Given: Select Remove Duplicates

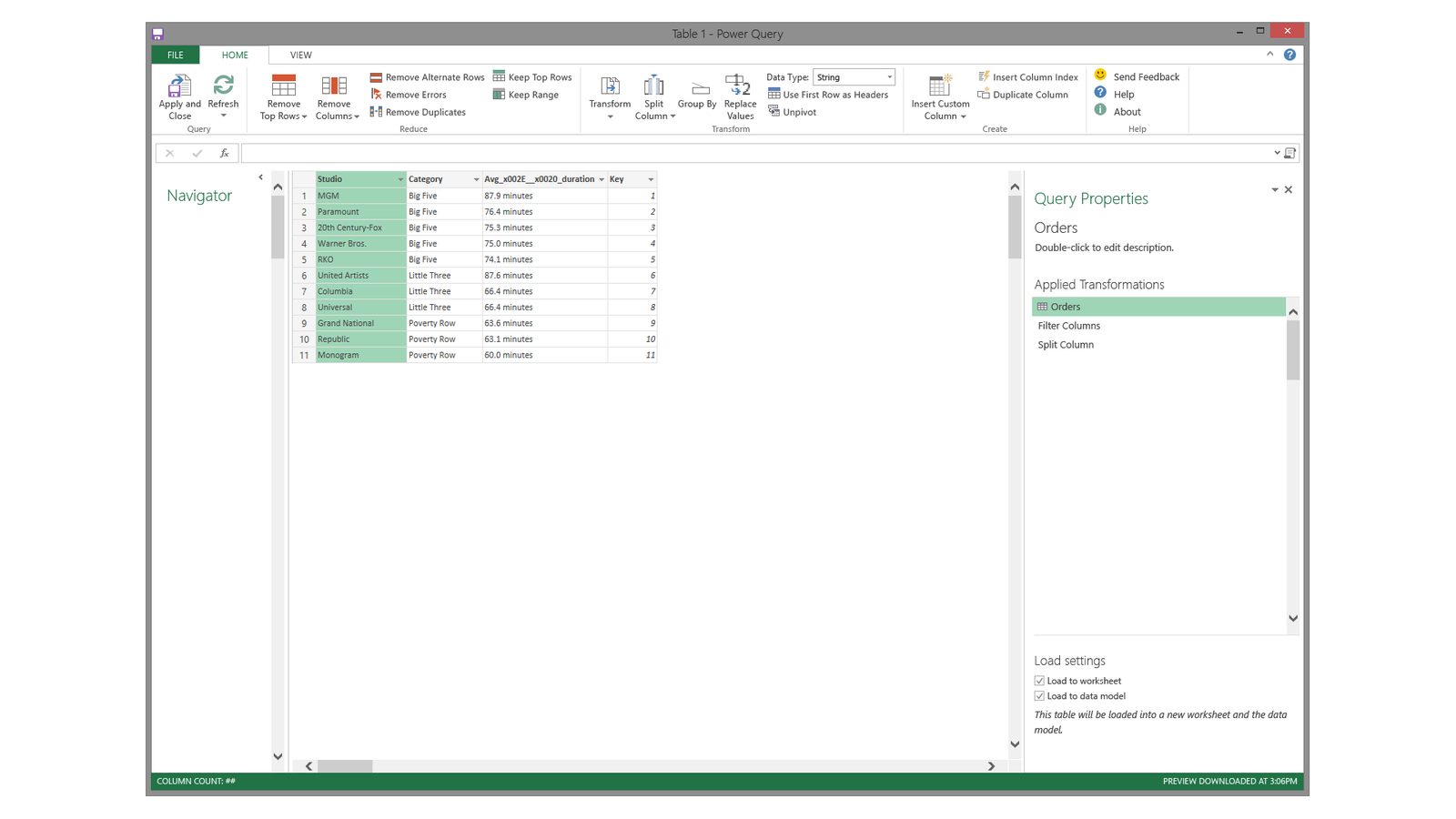Looking at the screenshot, I should click(x=418, y=112).
